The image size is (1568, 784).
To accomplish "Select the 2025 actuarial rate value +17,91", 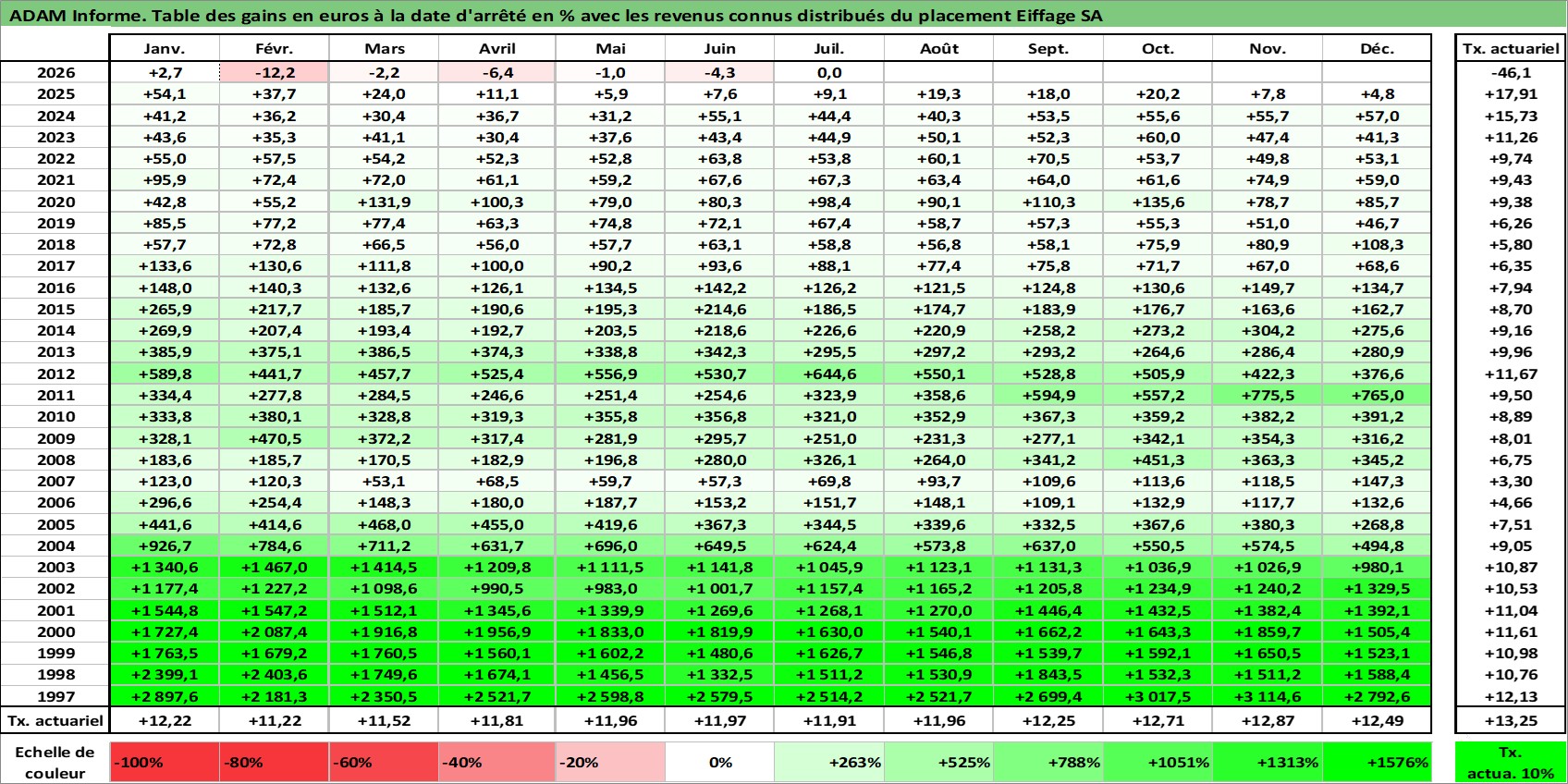I will pos(1511,93).
